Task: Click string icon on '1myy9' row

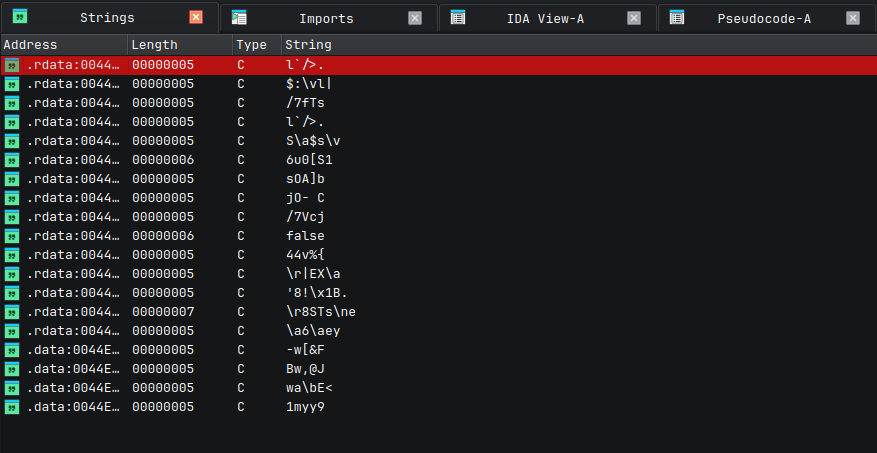Action: tap(12, 408)
